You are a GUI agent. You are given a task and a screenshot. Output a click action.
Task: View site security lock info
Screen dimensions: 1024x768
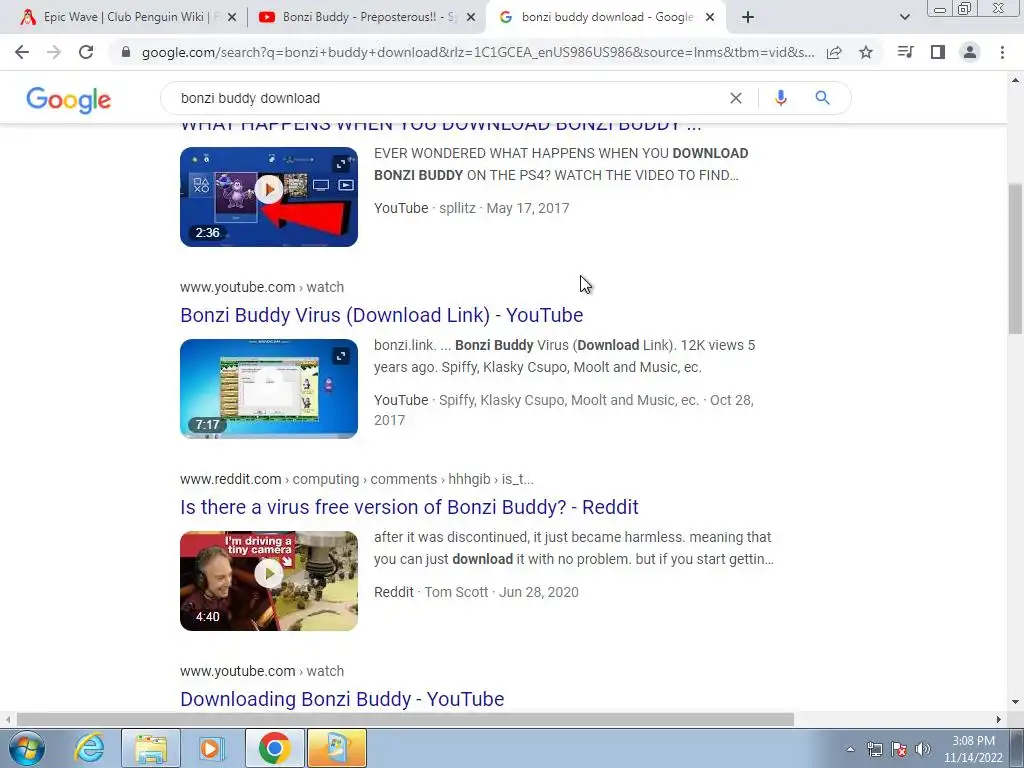point(126,52)
